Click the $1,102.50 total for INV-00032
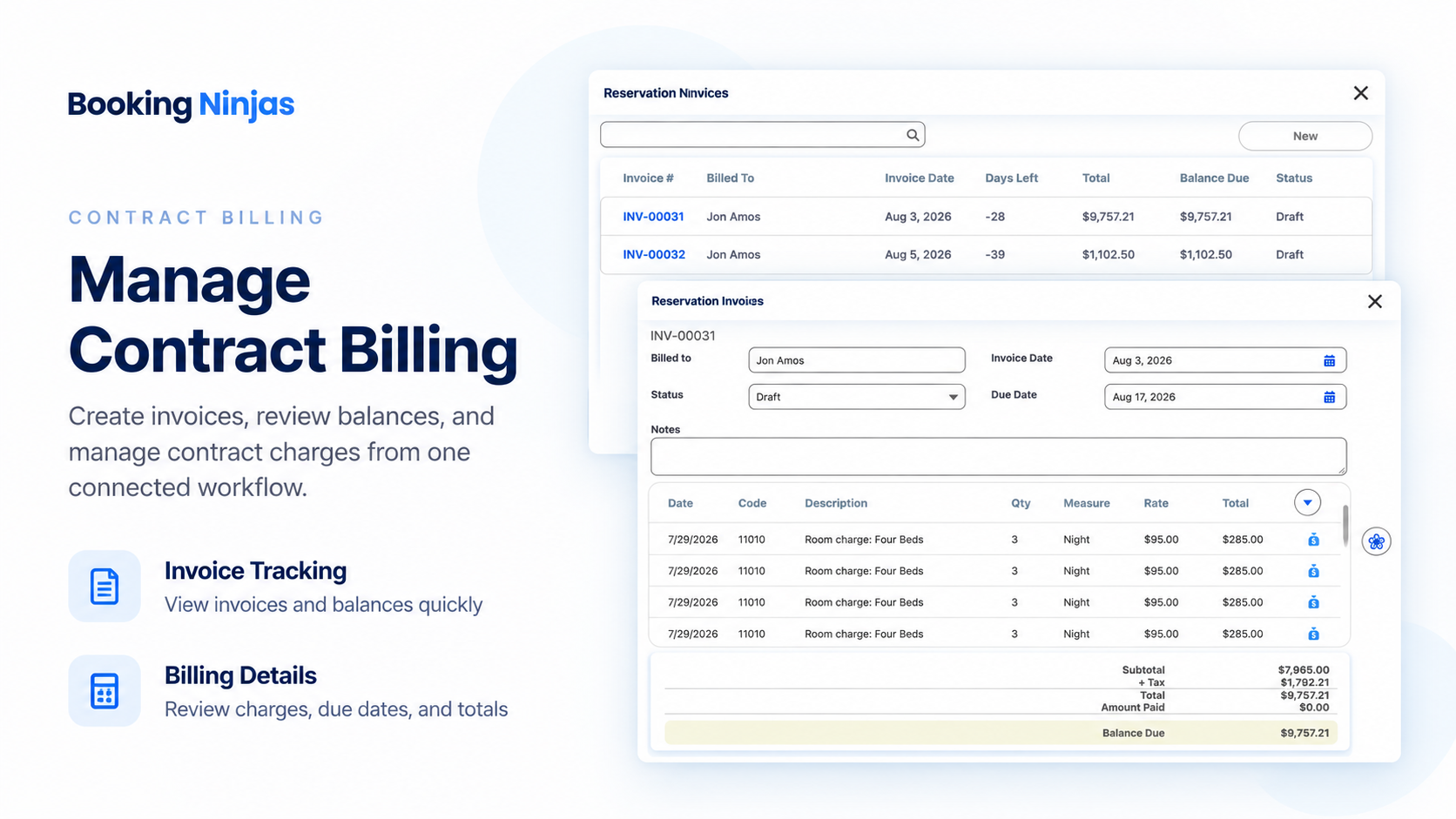The image size is (1456, 819). point(1108,255)
